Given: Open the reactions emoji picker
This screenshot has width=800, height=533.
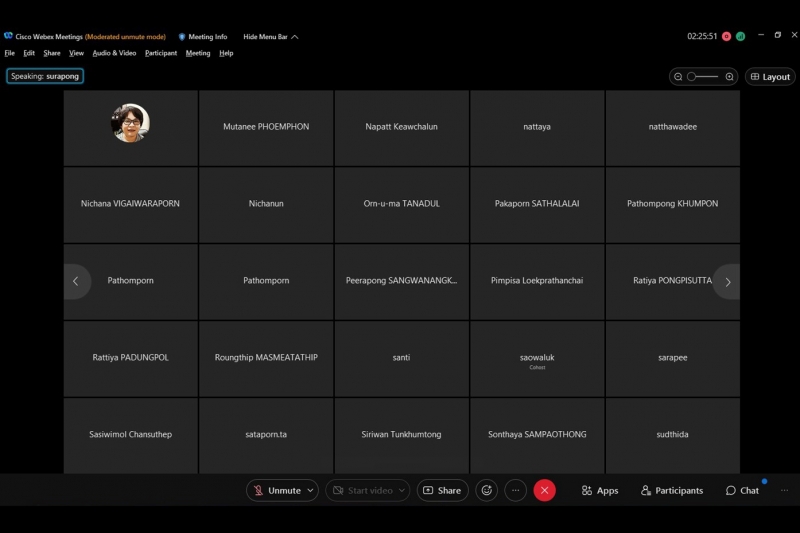Looking at the screenshot, I should click(x=487, y=490).
